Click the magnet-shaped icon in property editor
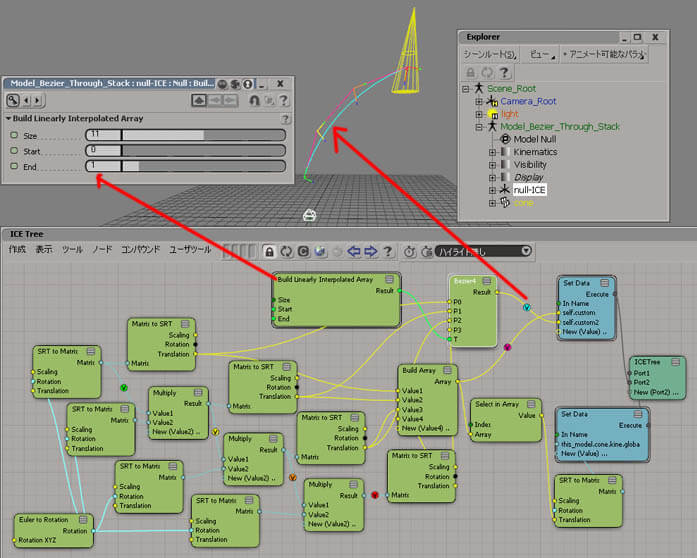Screen dimensions: 697x558 click(x=253, y=100)
